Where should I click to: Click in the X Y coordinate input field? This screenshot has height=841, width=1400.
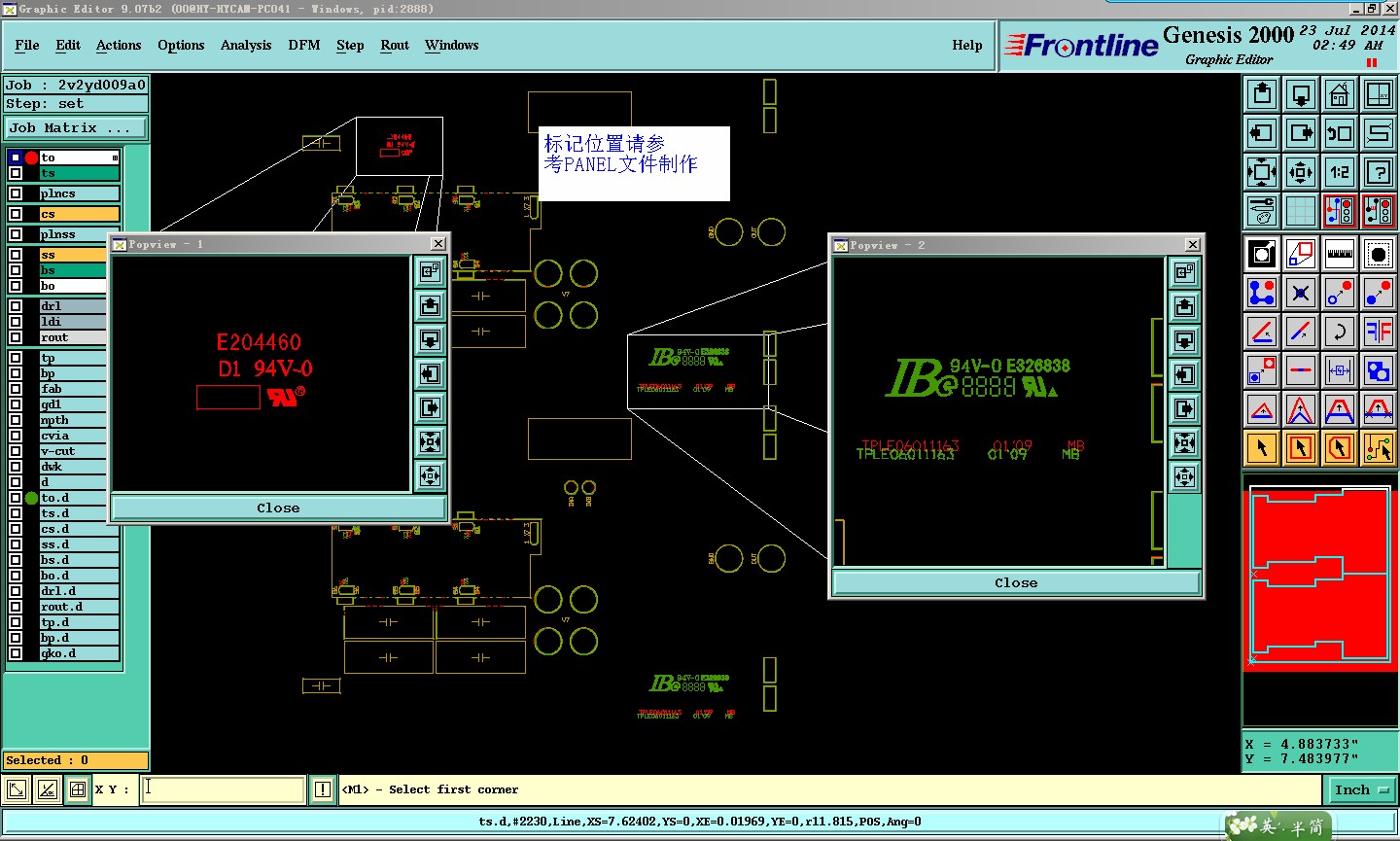click(224, 789)
